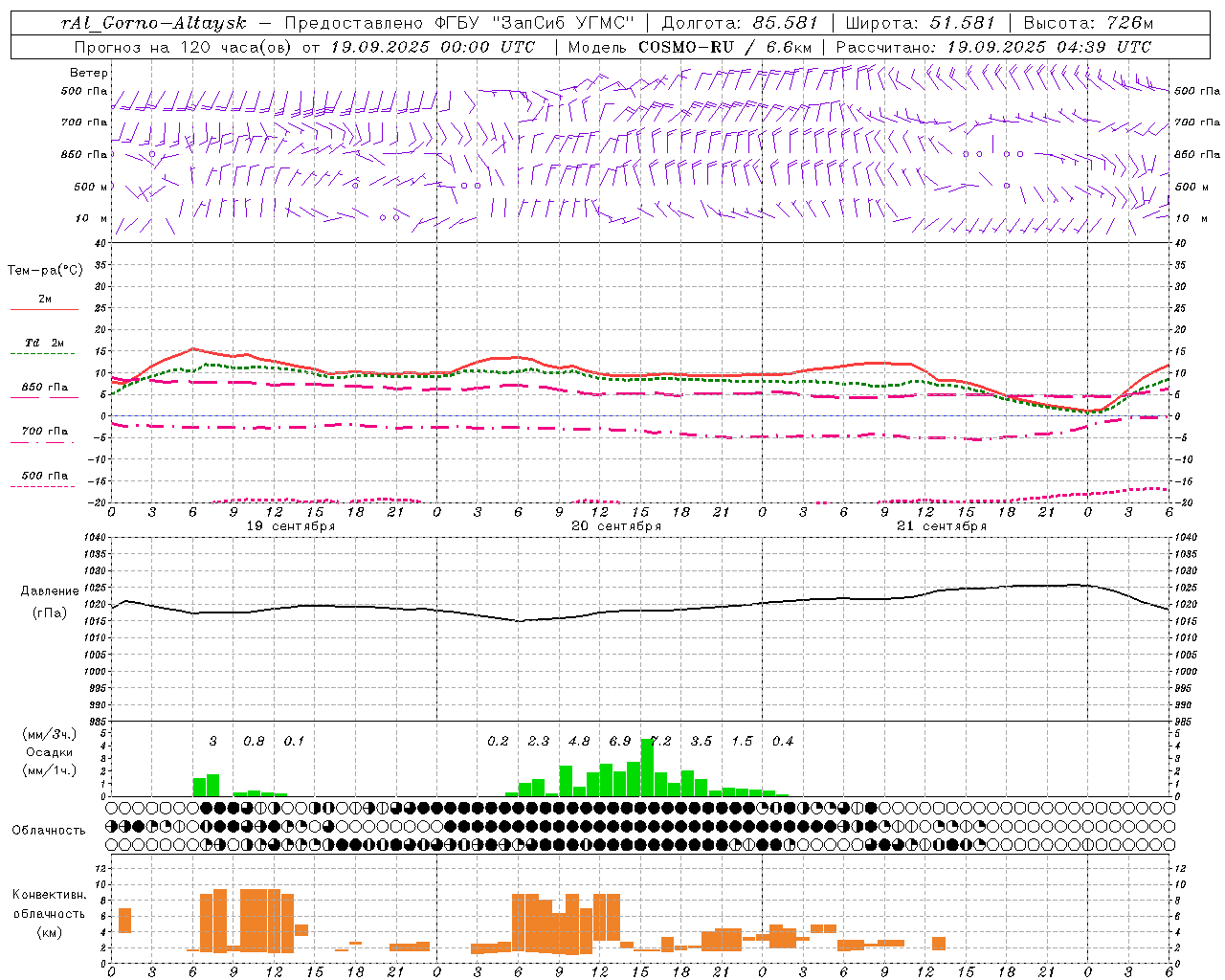This screenshot has width=1225, height=980.
Task: Click the 0.4 precipitation total value
Action: click(x=783, y=741)
